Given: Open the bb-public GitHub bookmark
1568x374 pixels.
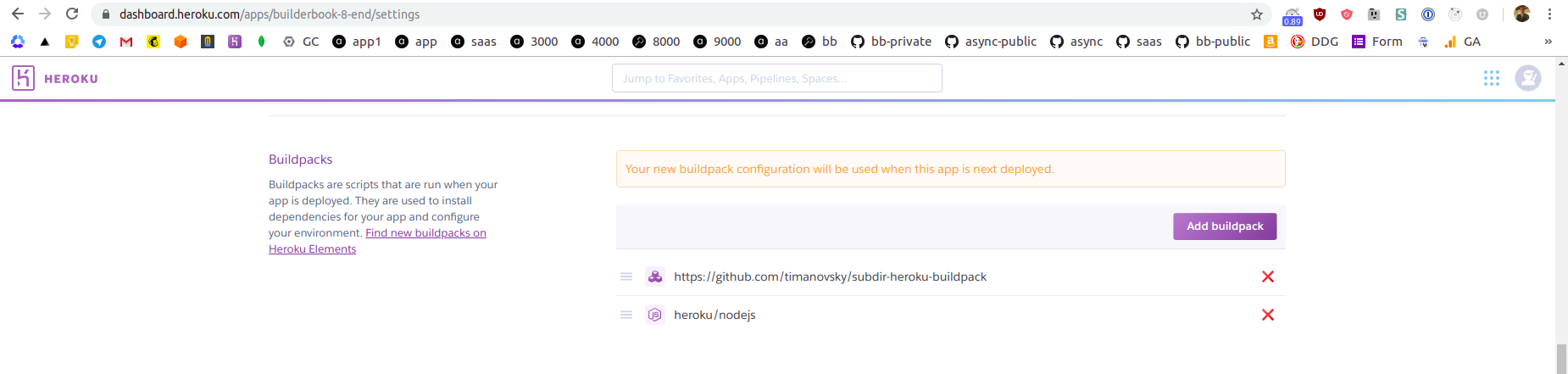Looking at the screenshot, I should click(1213, 42).
